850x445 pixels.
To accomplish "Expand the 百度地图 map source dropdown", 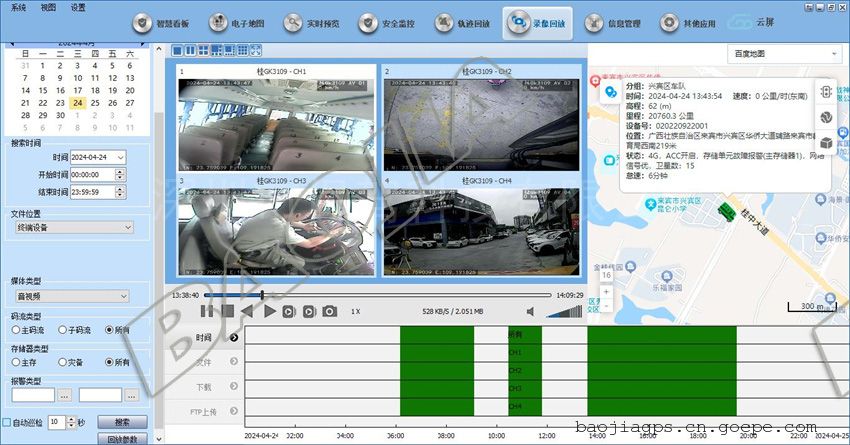I will [x=784, y=52].
